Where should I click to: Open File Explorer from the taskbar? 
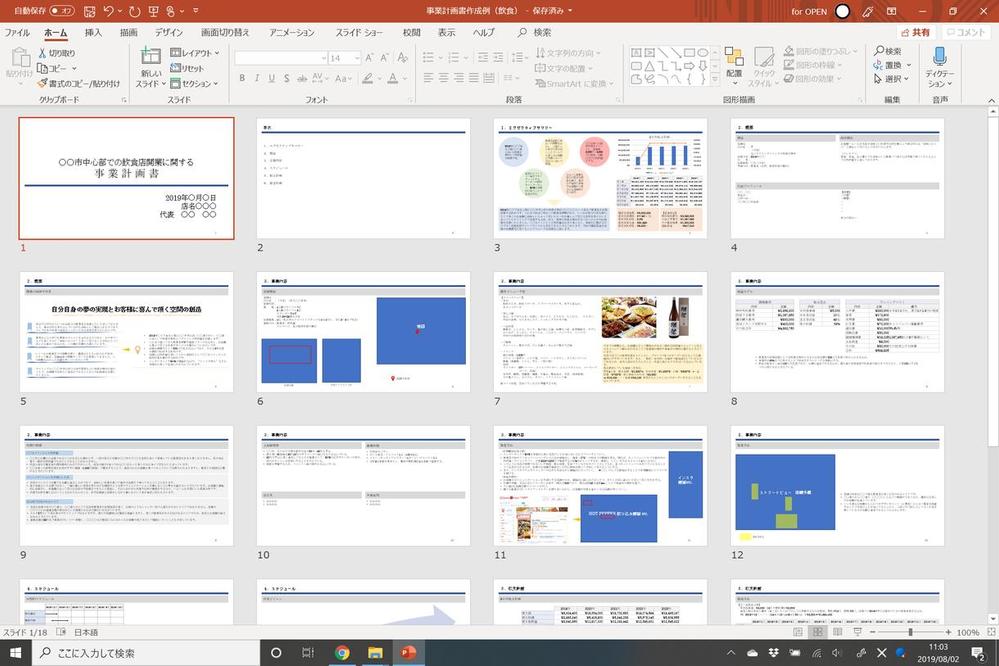[x=375, y=653]
